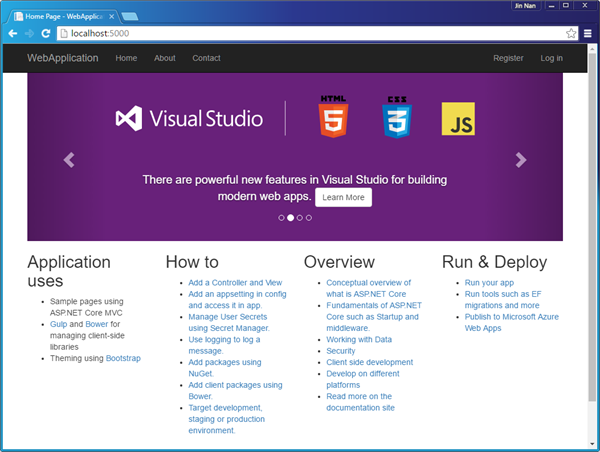
Task: Open Conceptual overview of ASP.NET Core link
Action: 368,288
